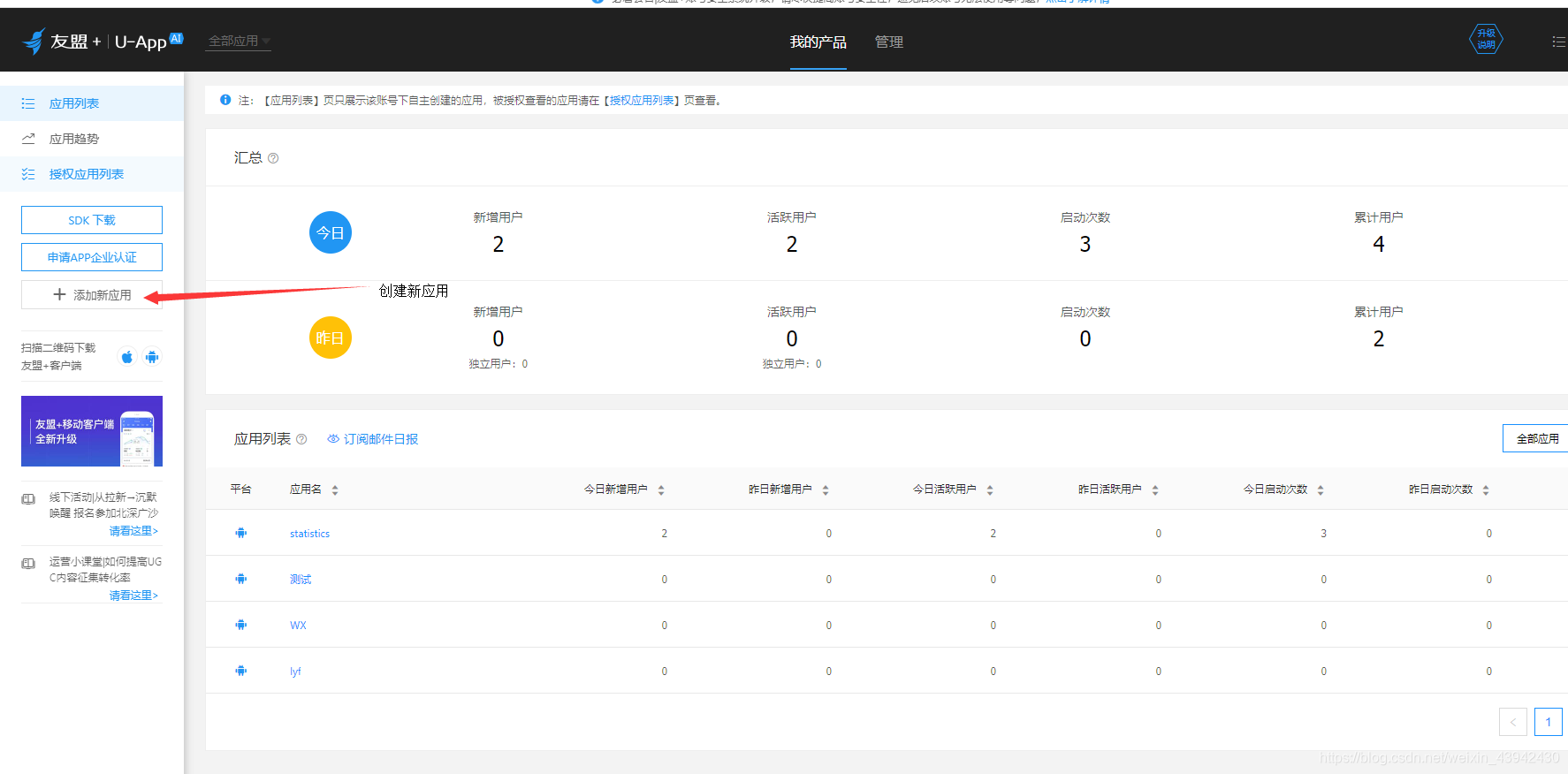The height and width of the screenshot is (774, 1568).
Task: Click the Android icon in statistics row
Action: click(x=241, y=533)
